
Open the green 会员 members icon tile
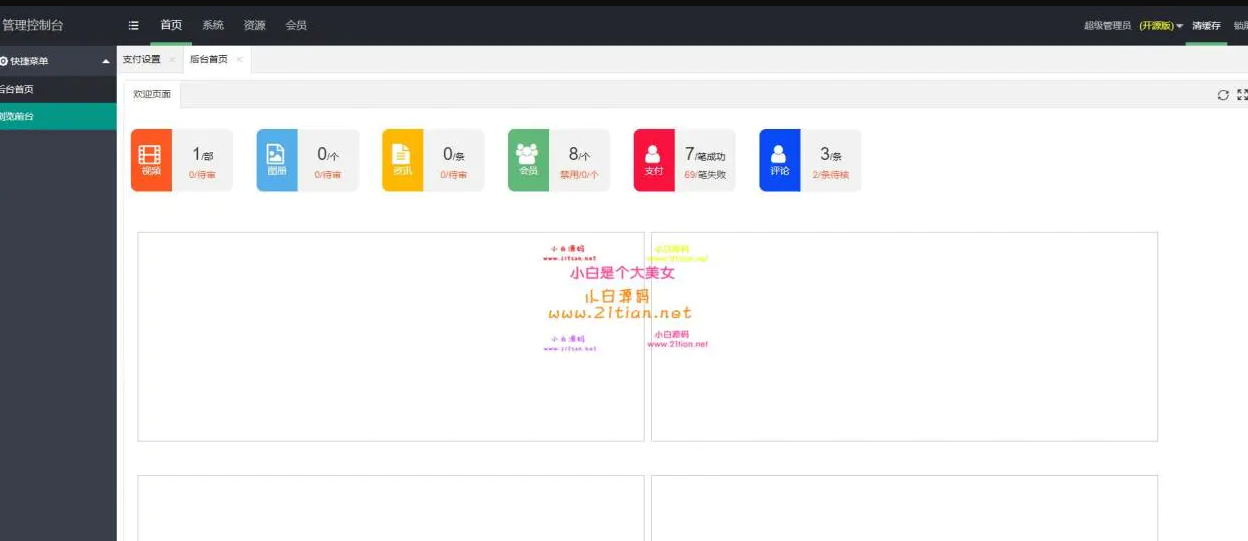coord(528,160)
